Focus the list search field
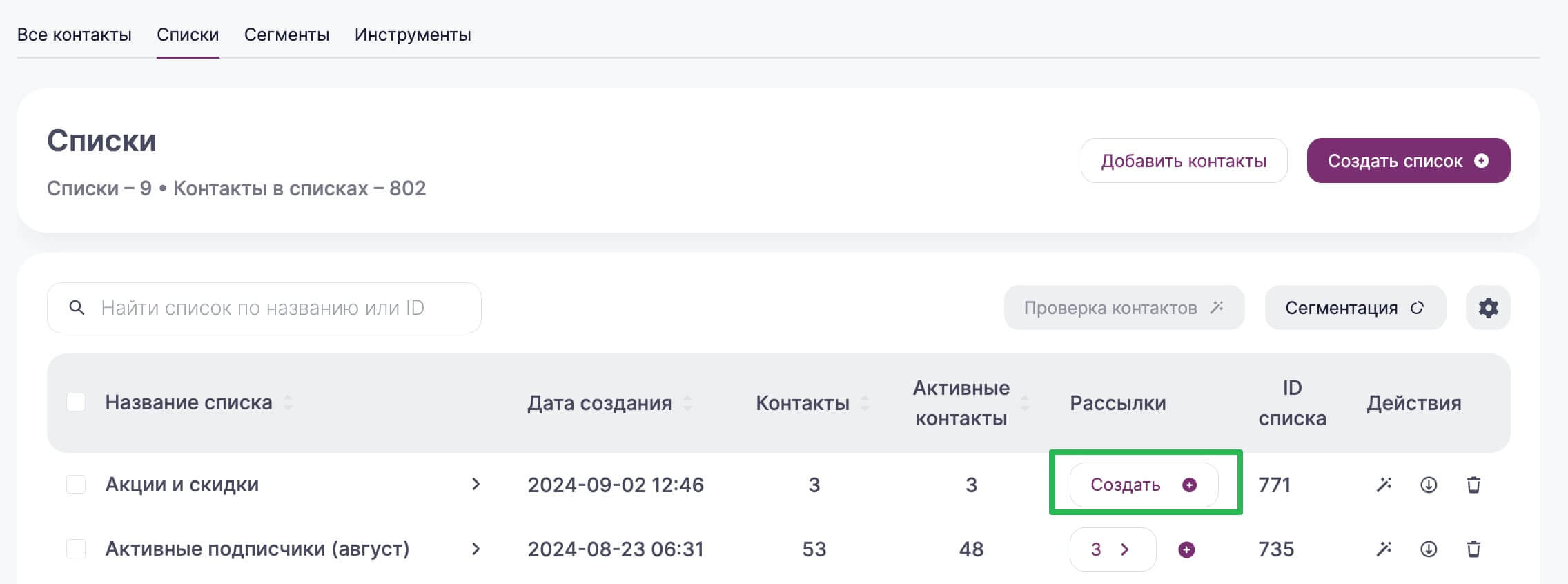This screenshot has width=1568, height=584. 264,308
